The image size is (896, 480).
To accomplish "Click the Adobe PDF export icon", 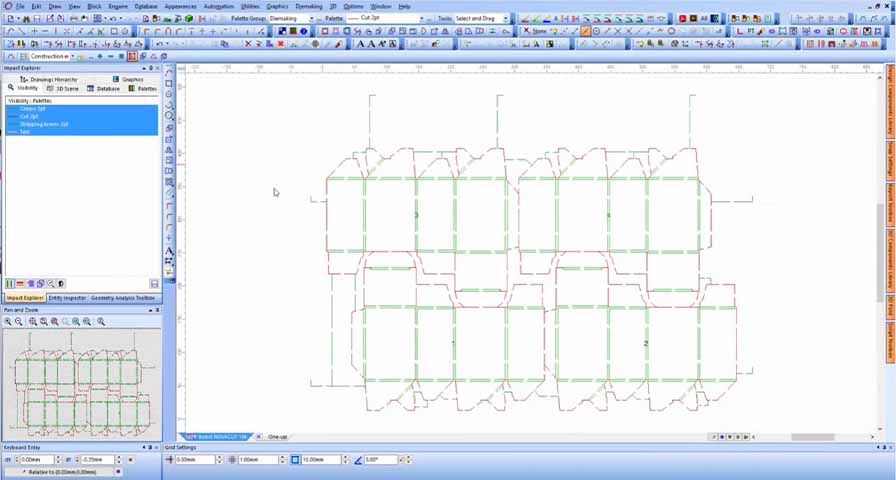I will (x=682, y=18).
